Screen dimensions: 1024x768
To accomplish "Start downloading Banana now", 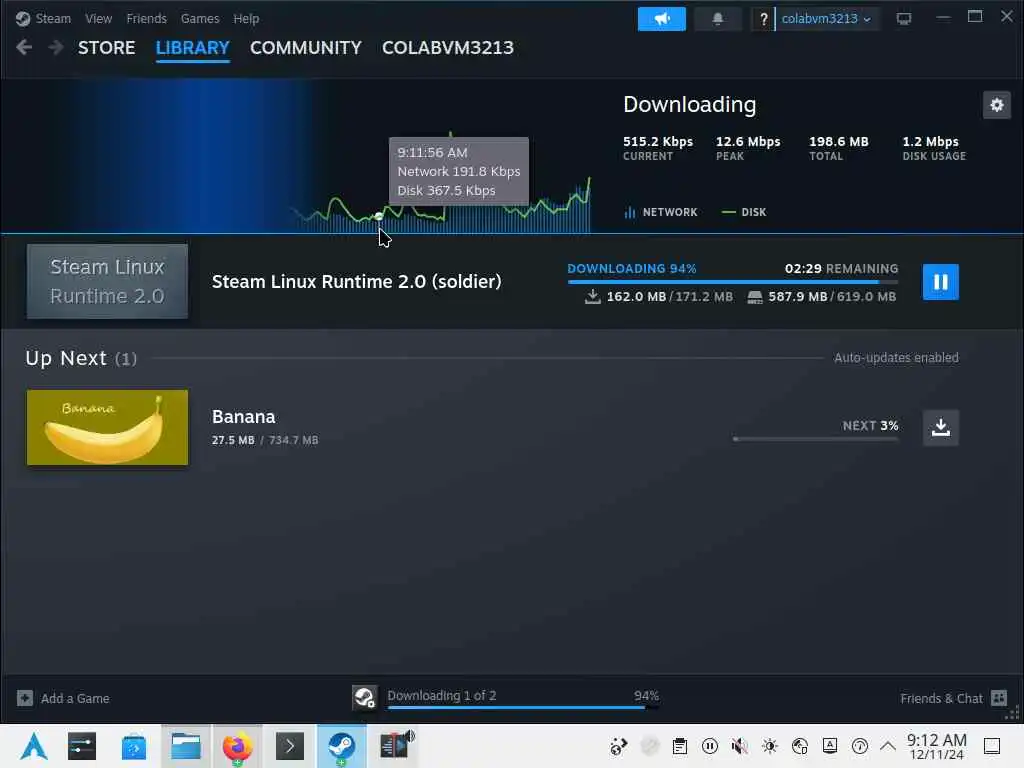I will click(940, 428).
